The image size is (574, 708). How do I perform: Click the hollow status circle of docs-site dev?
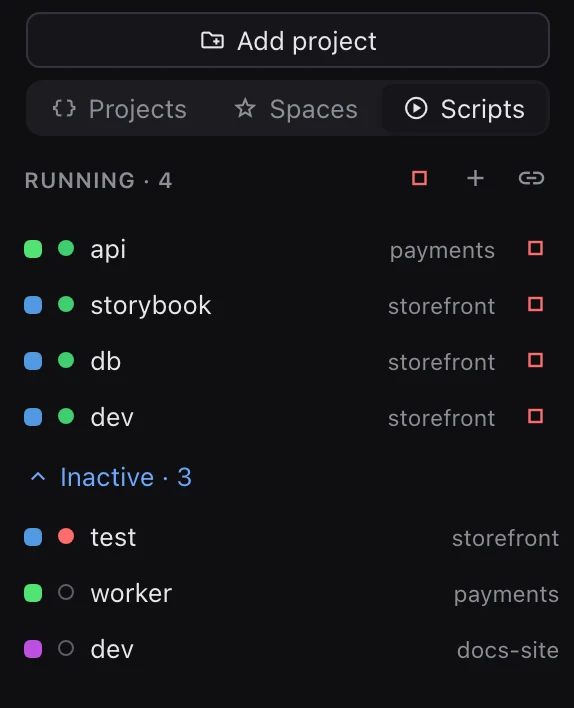[x=66, y=648]
